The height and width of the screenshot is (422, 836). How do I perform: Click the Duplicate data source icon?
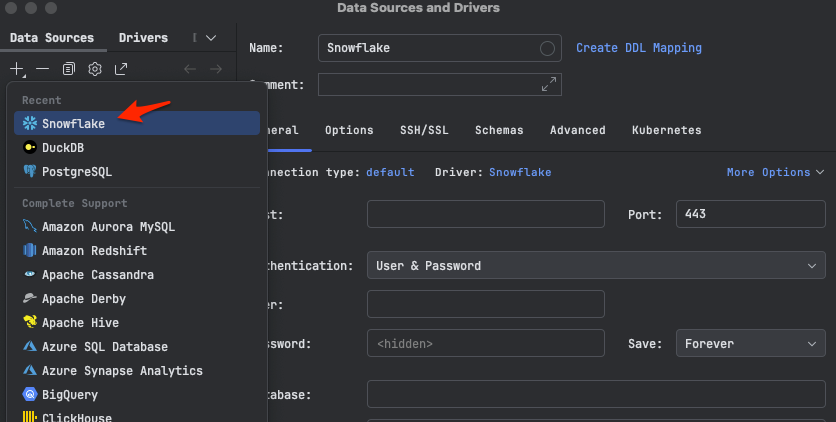(x=69, y=69)
